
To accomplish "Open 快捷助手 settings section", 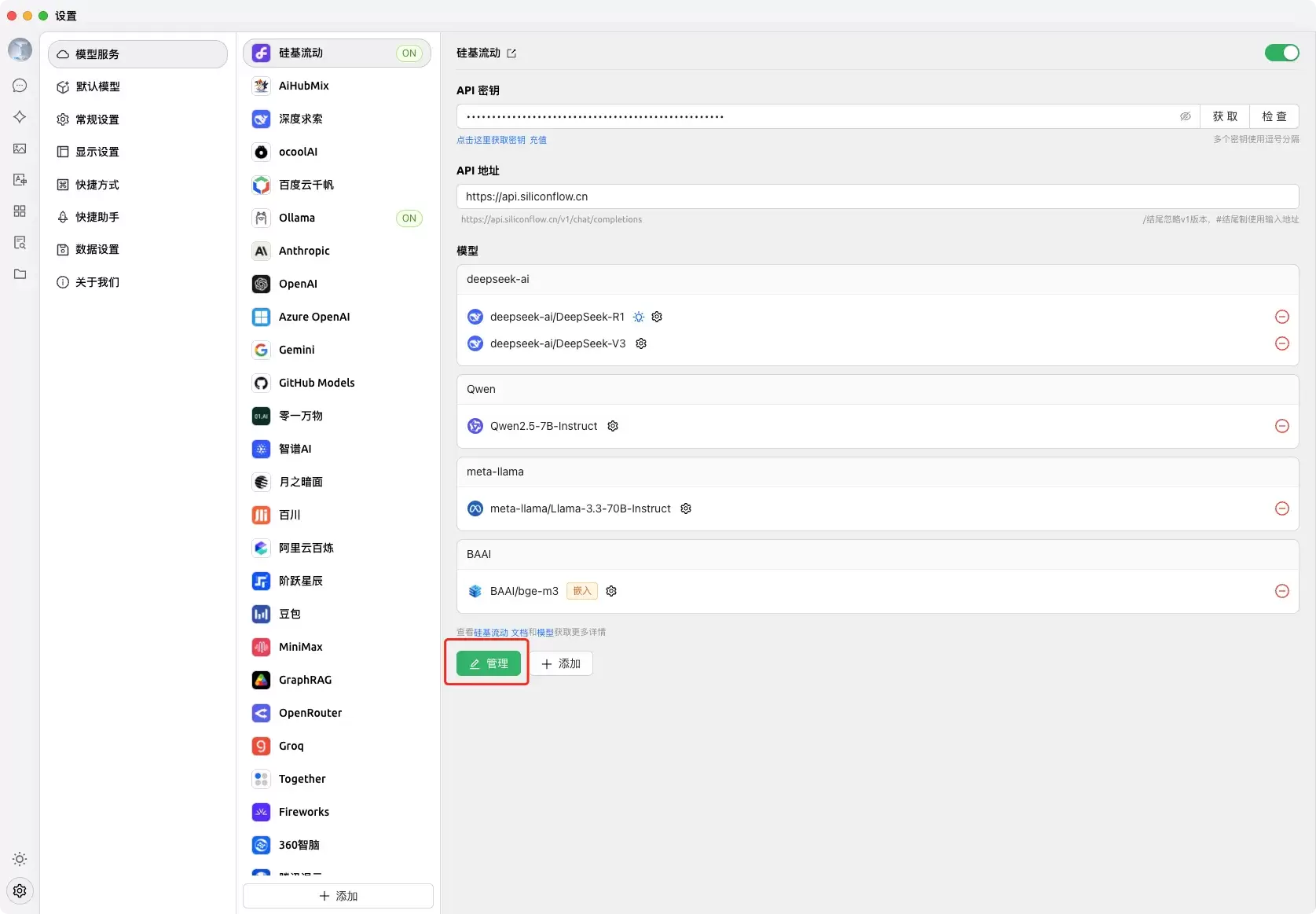I will [x=137, y=217].
